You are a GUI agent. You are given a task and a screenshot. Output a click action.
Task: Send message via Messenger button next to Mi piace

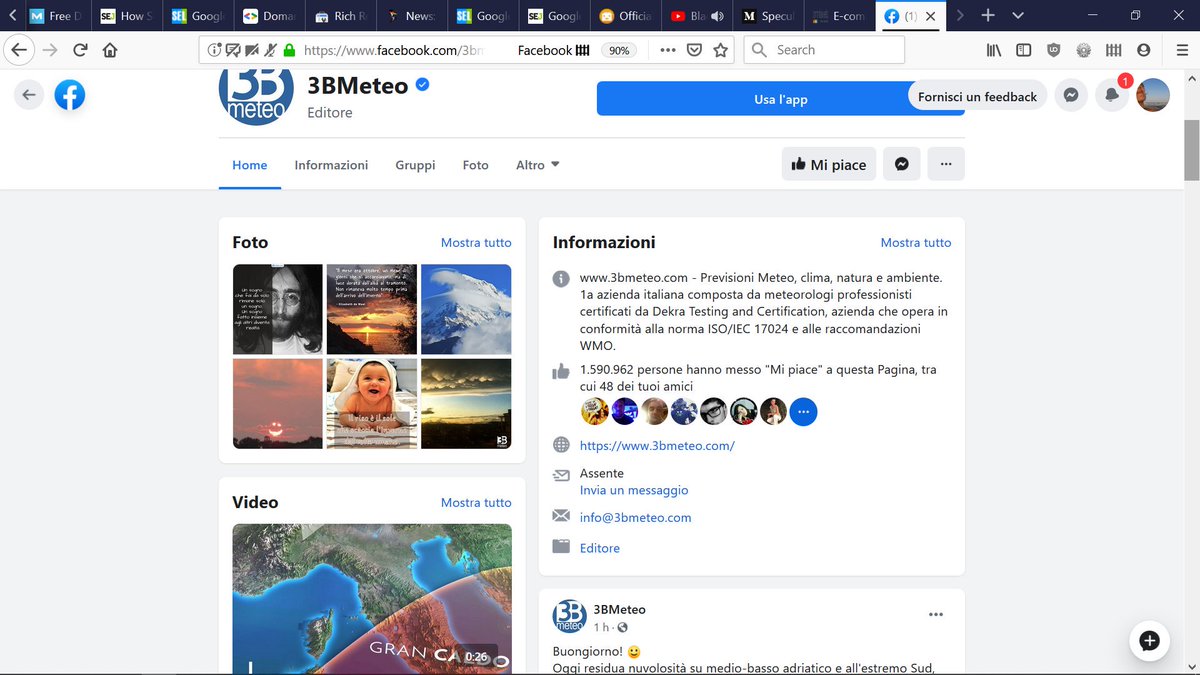901,164
